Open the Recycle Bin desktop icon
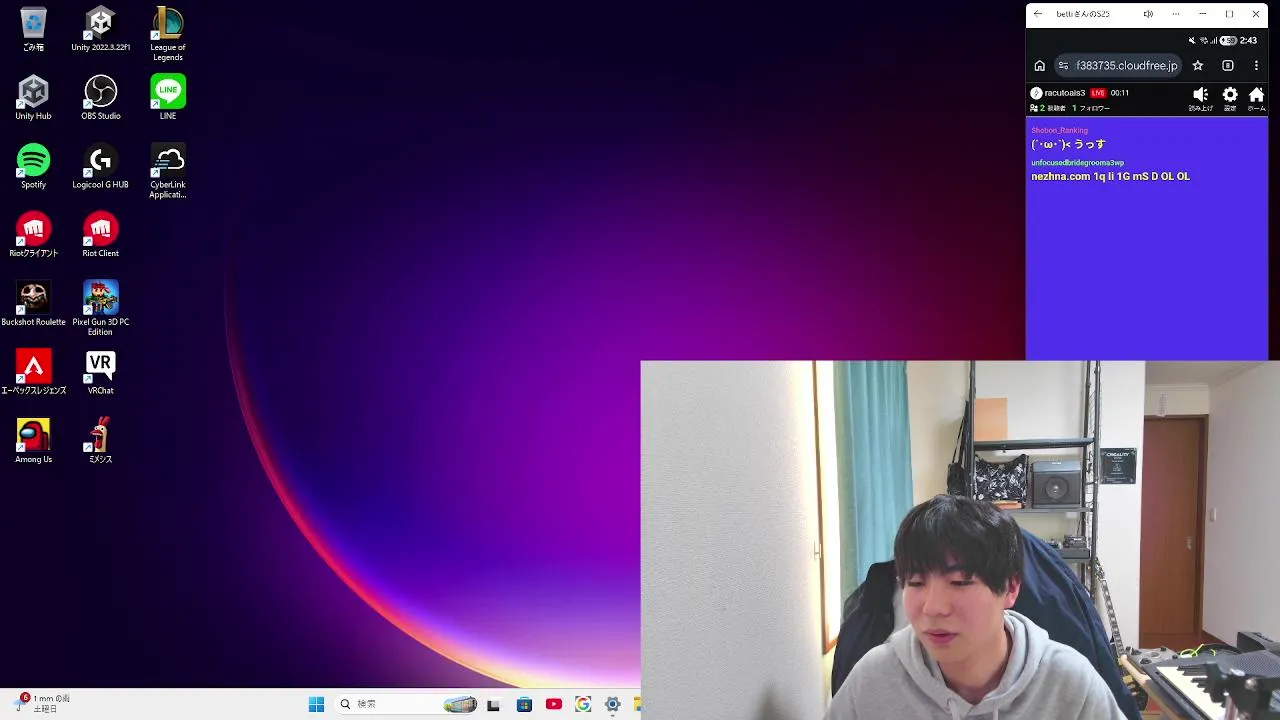Screen dimensions: 1280x720 (33, 29)
